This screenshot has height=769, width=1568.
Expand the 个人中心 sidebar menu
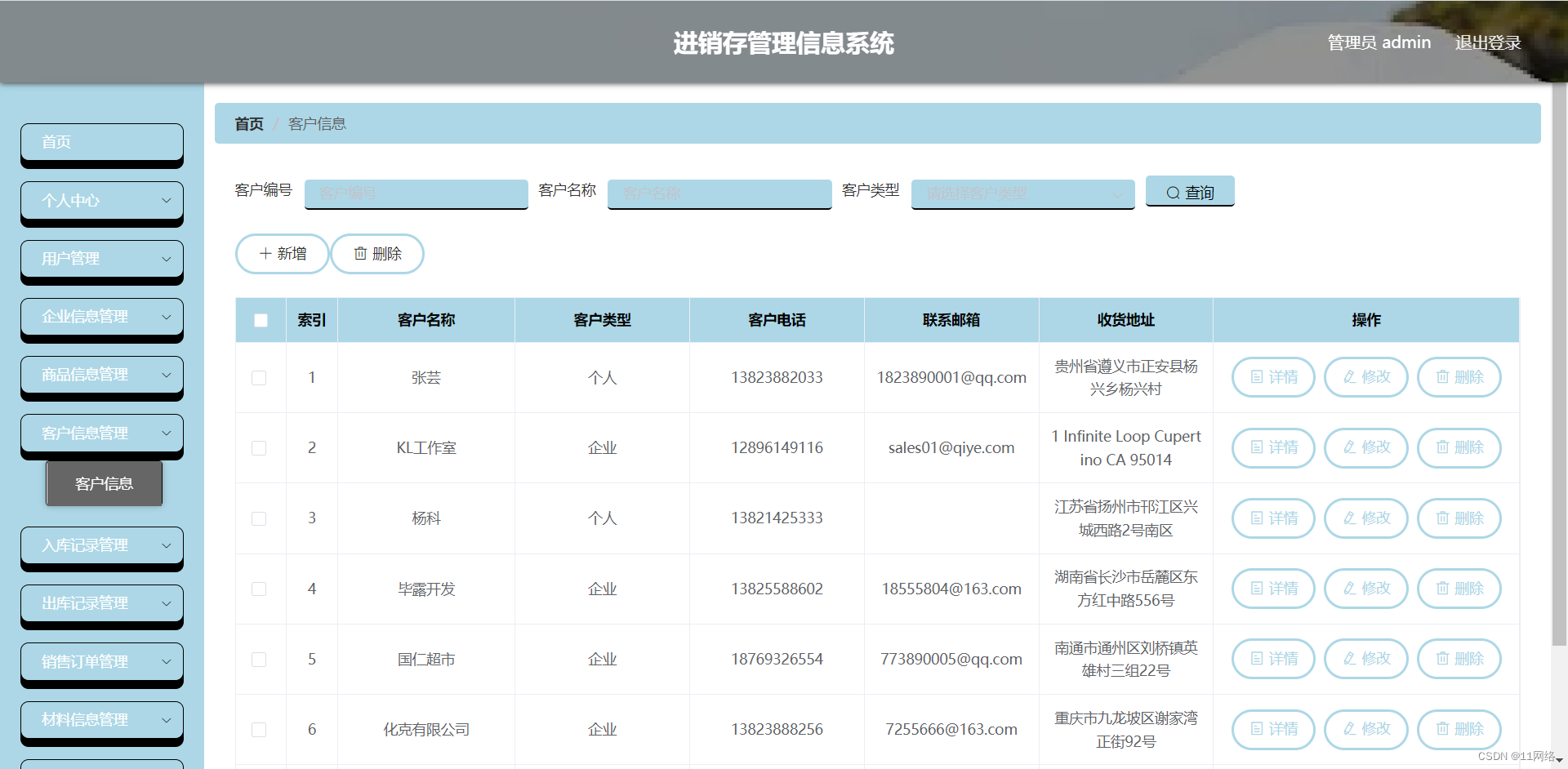pyautogui.click(x=102, y=201)
